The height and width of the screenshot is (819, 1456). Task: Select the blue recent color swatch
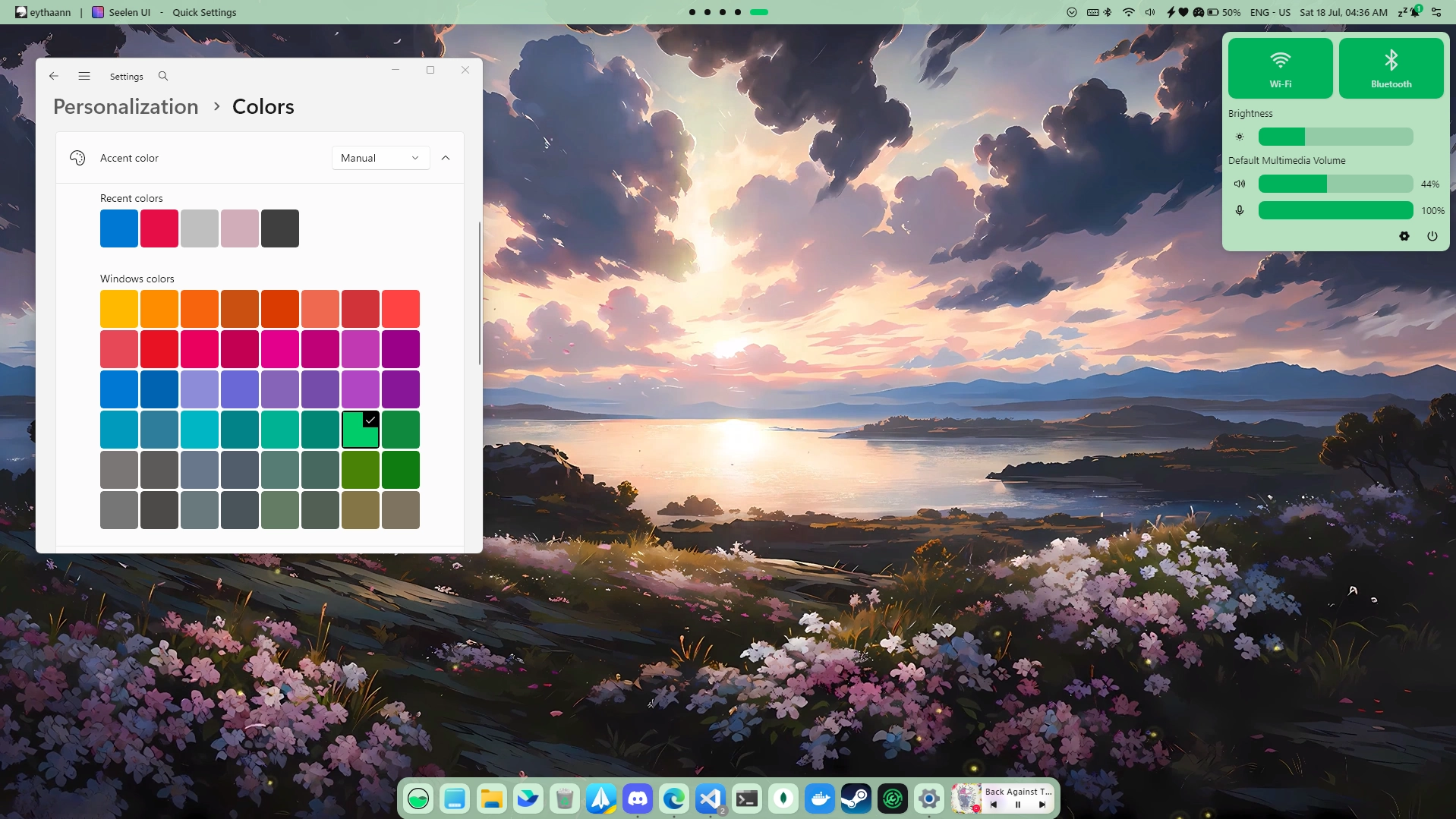pos(119,228)
